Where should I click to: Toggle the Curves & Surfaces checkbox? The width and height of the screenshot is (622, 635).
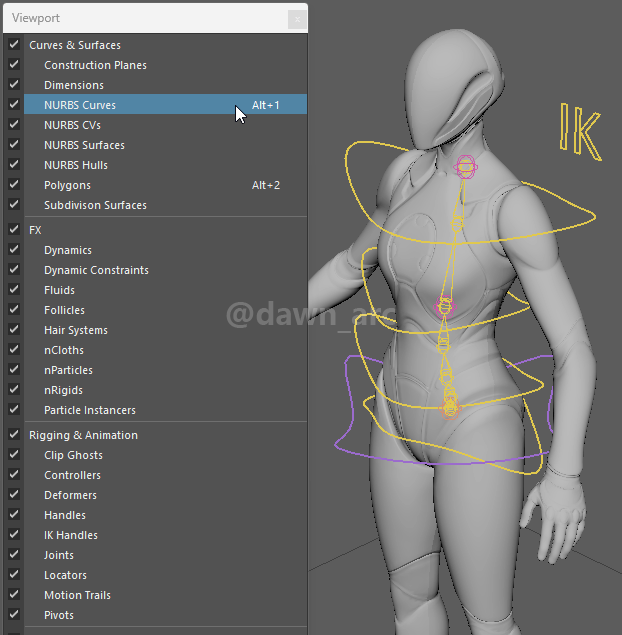pos(14,44)
